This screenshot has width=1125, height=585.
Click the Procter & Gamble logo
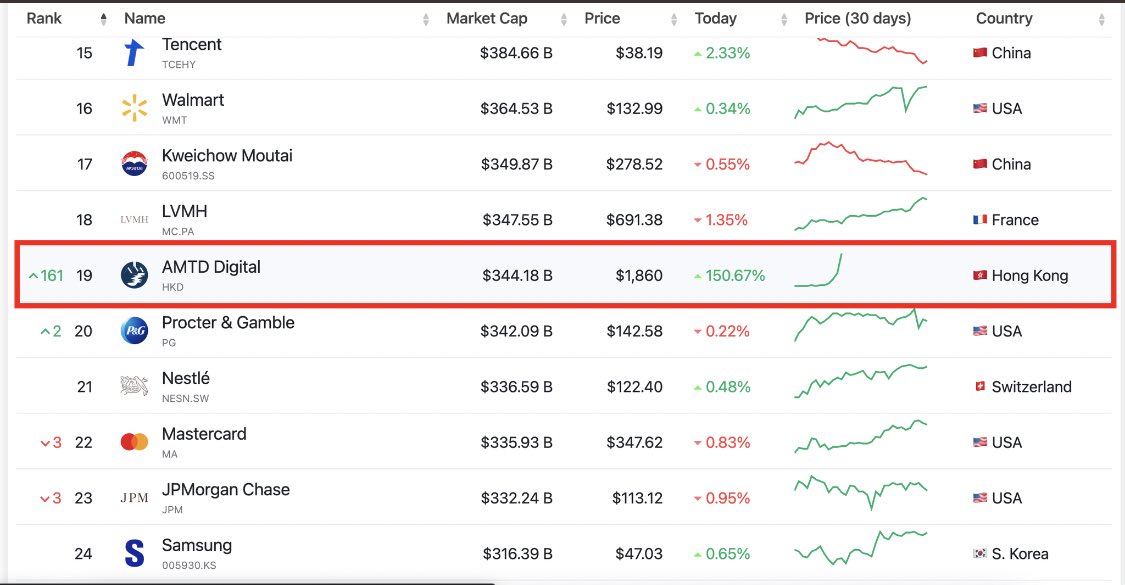[134, 331]
